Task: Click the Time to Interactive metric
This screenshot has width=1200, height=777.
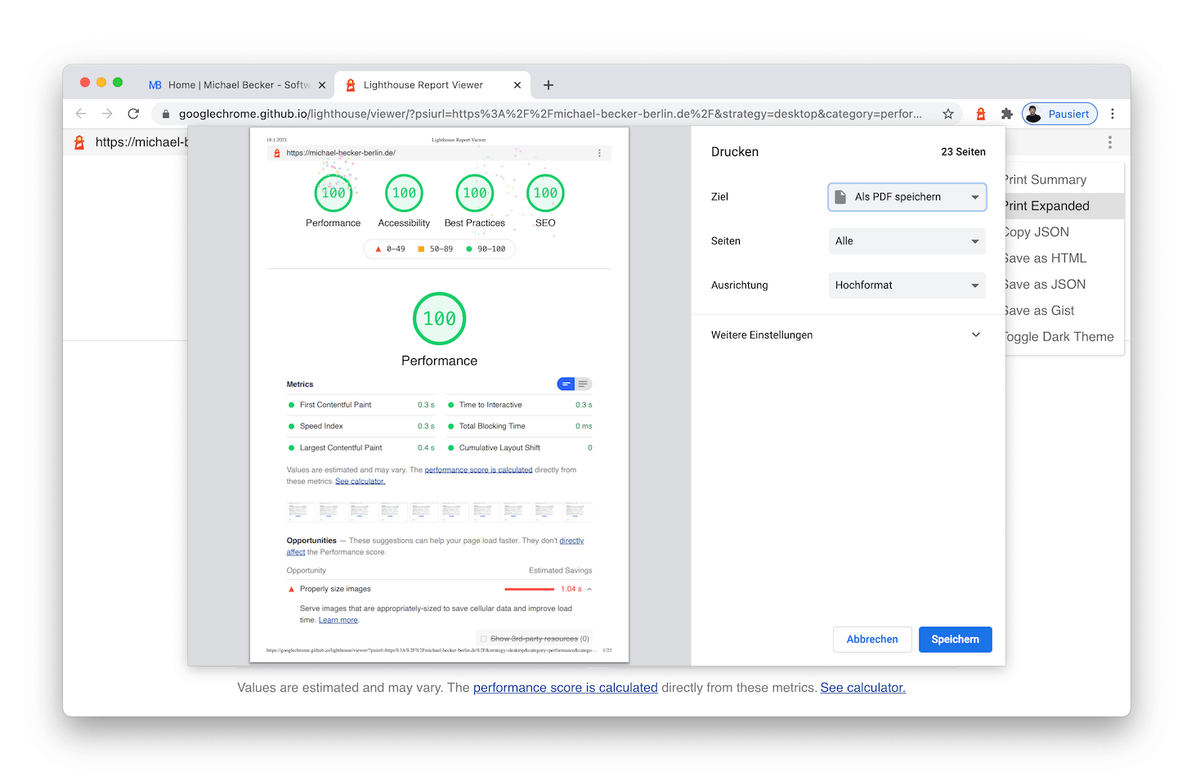Action: (x=520, y=405)
